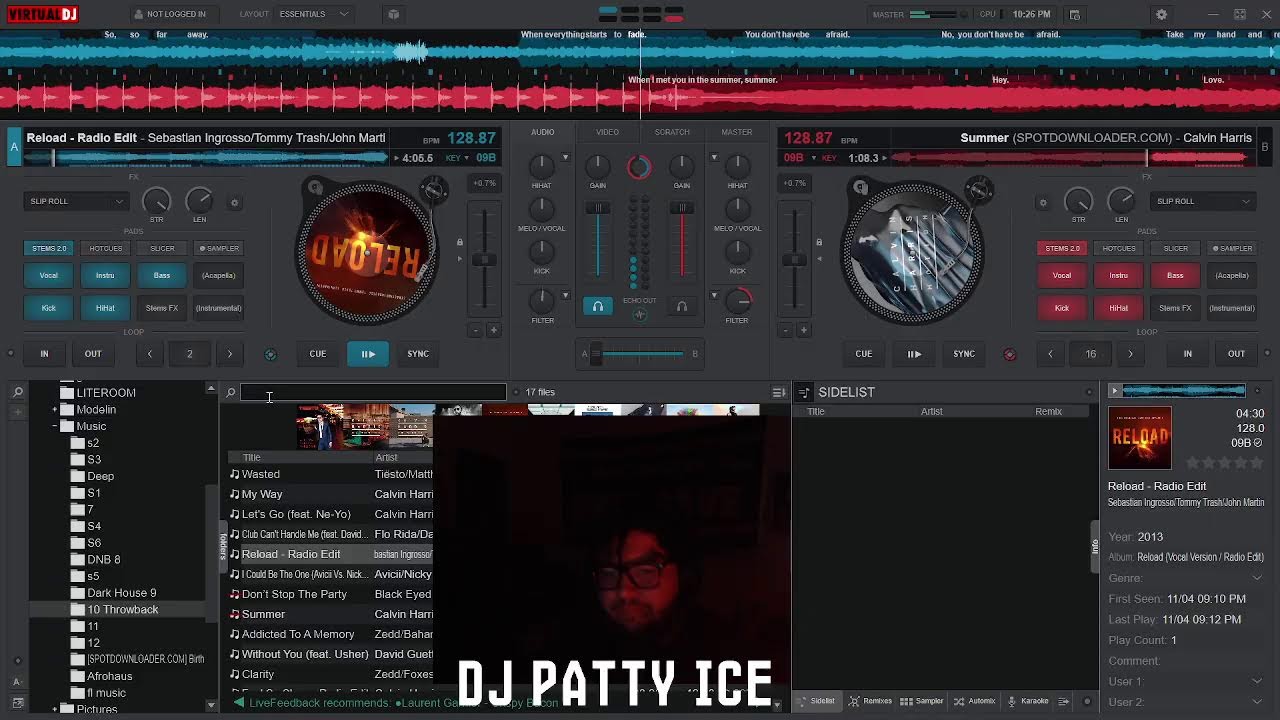Open the Karaoke microphone panel
Image resolution: width=1280 pixels, height=720 pixels.
click(1027, 701)
